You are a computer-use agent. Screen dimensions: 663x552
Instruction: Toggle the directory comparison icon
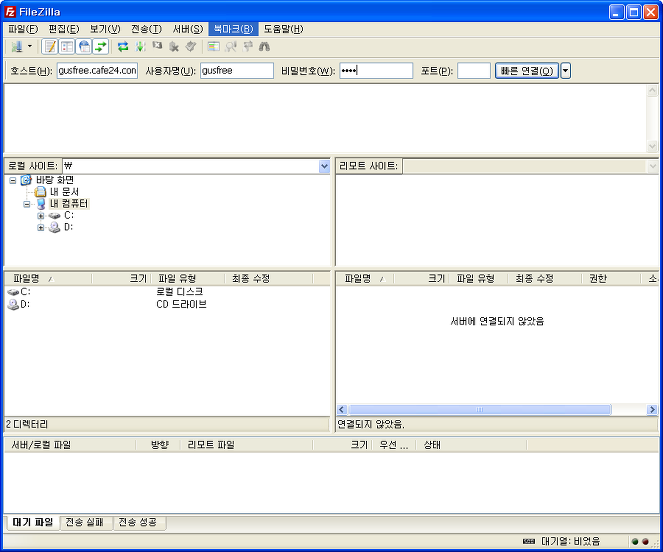pos(231,47)
